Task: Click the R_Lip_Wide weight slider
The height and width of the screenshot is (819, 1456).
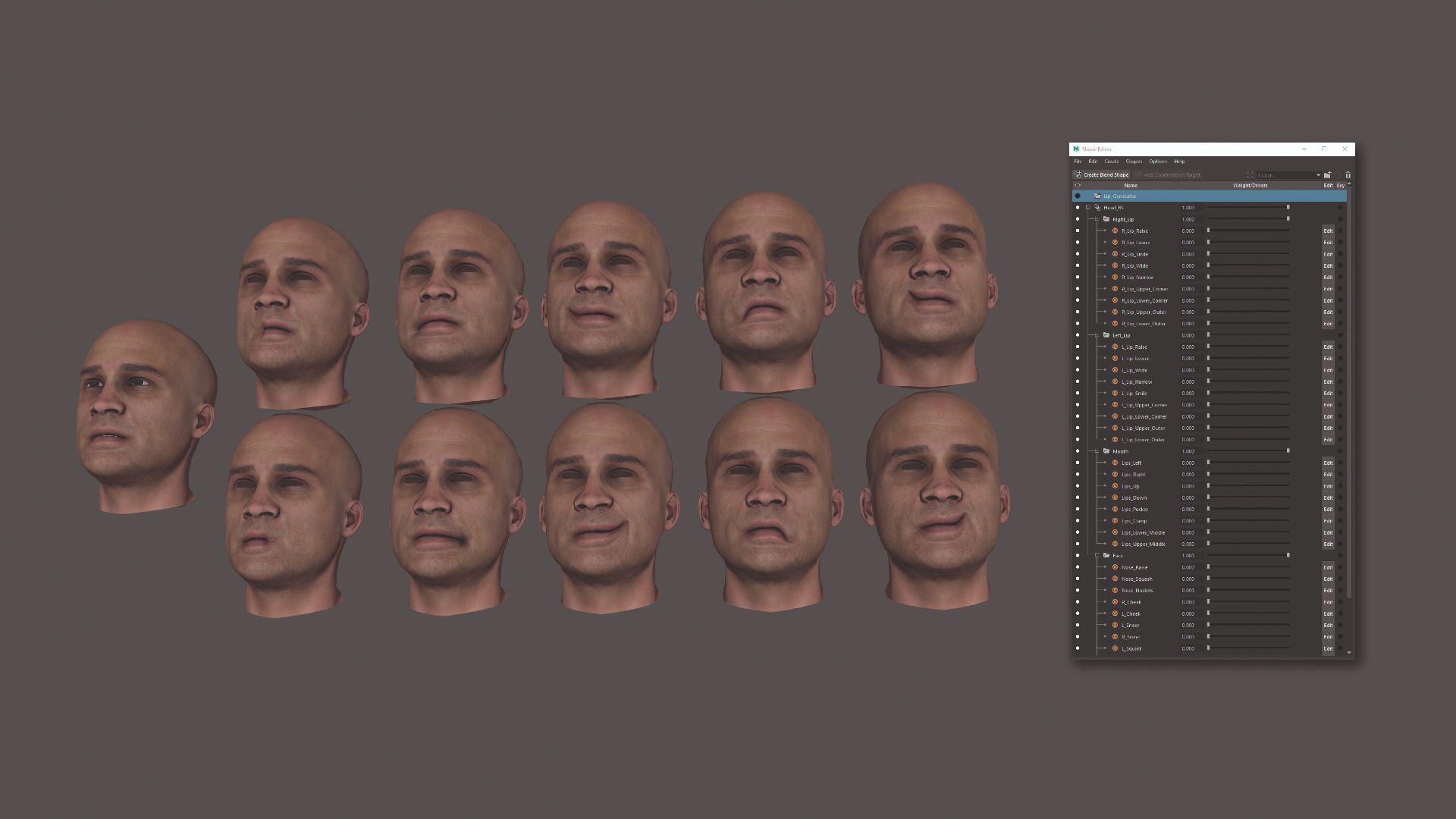Action: (x=1248, y=266)
